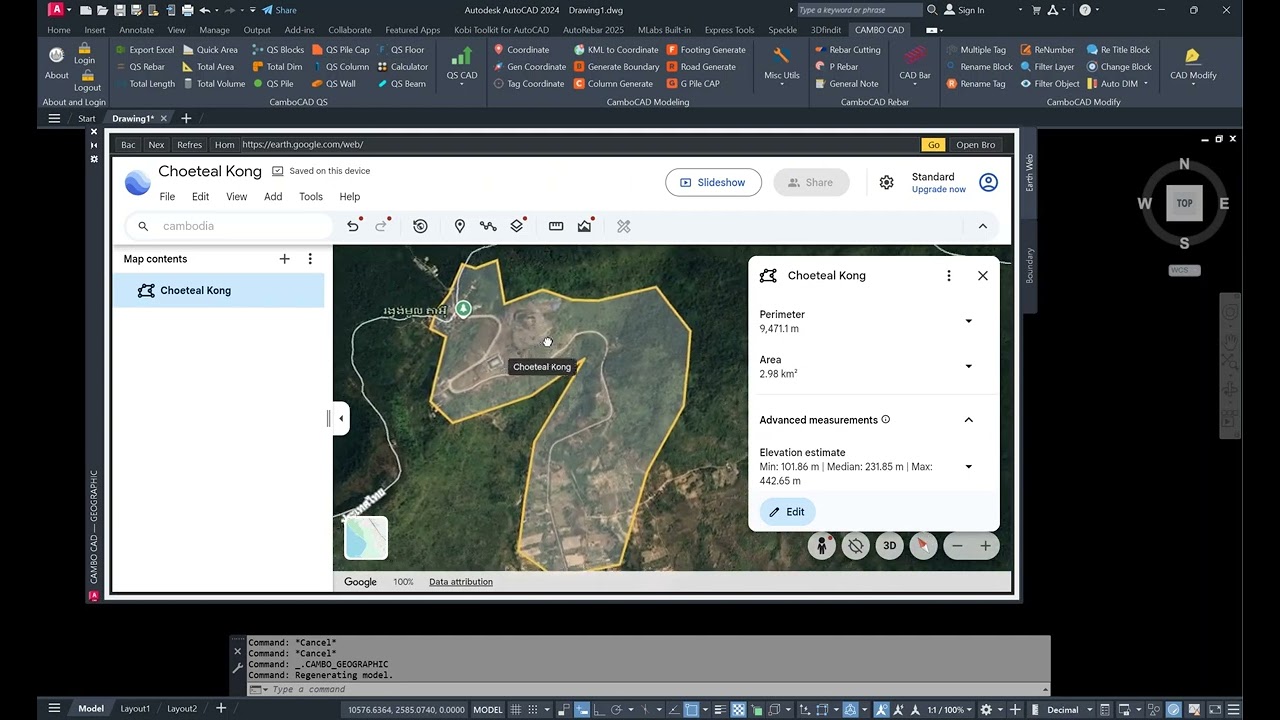Click the Pegman street view icon

pyautogui.click(x=822, y=546)
